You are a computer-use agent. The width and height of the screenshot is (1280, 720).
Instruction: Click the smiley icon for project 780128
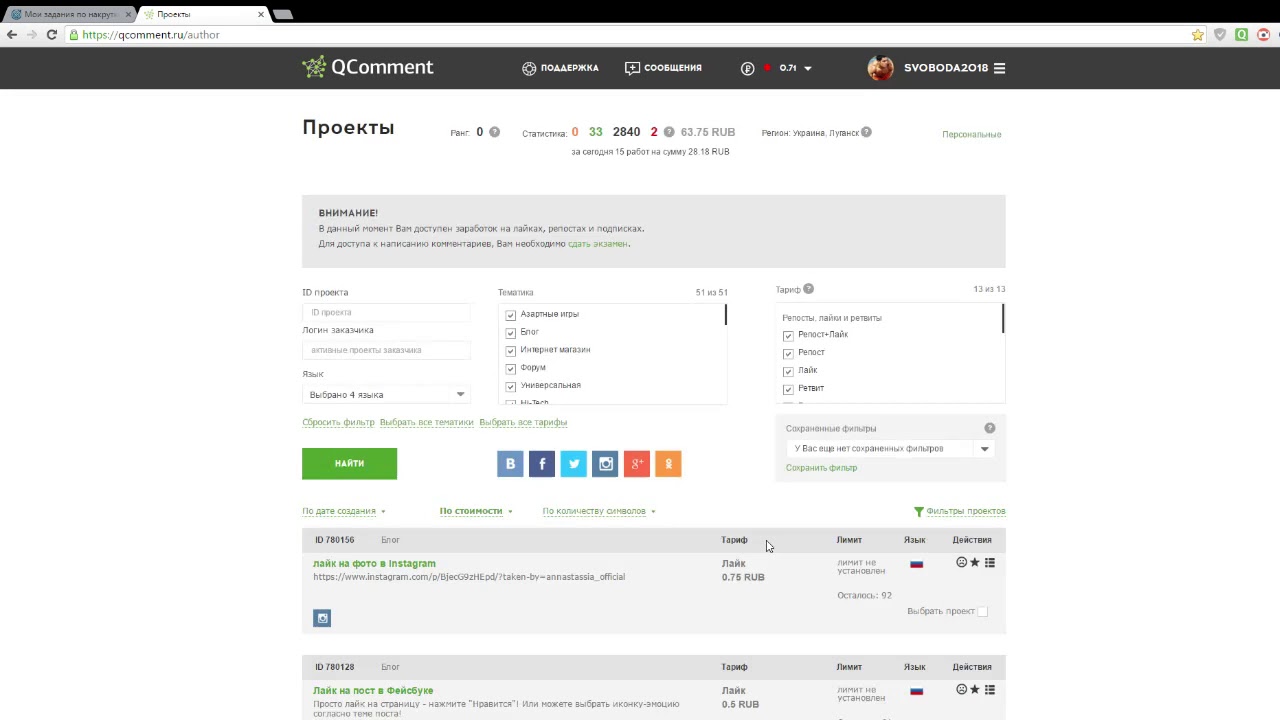click(962, 690)
